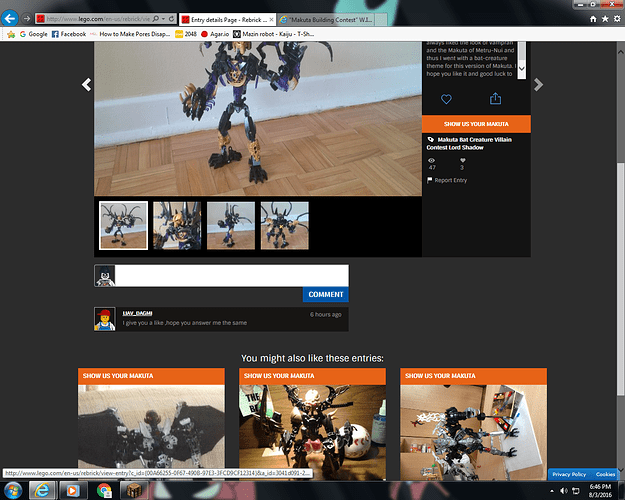The image size is (625, 500).
Task: Open the Windows Start menu
Action: (x=12, y=490)
